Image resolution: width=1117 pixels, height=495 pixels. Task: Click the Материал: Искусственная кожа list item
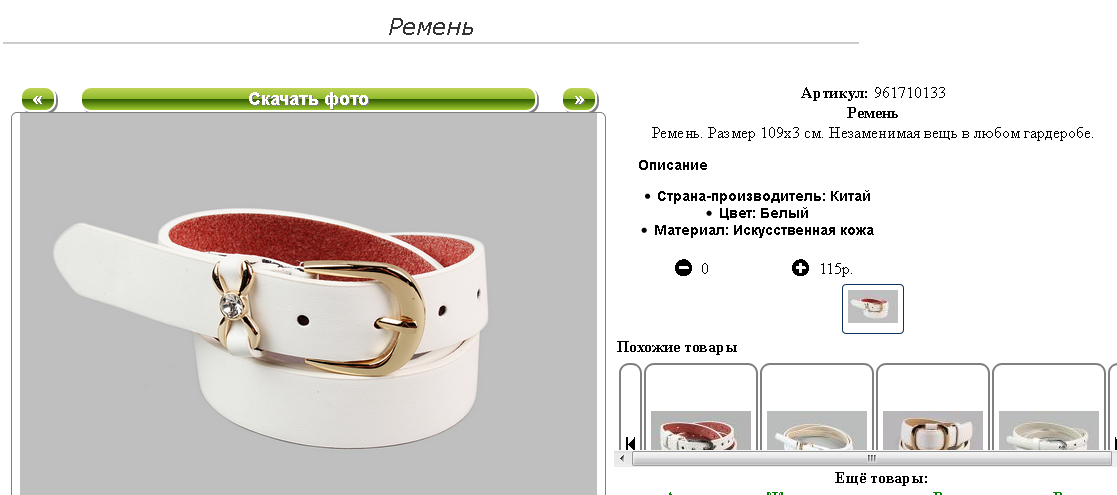click(764, 230)
